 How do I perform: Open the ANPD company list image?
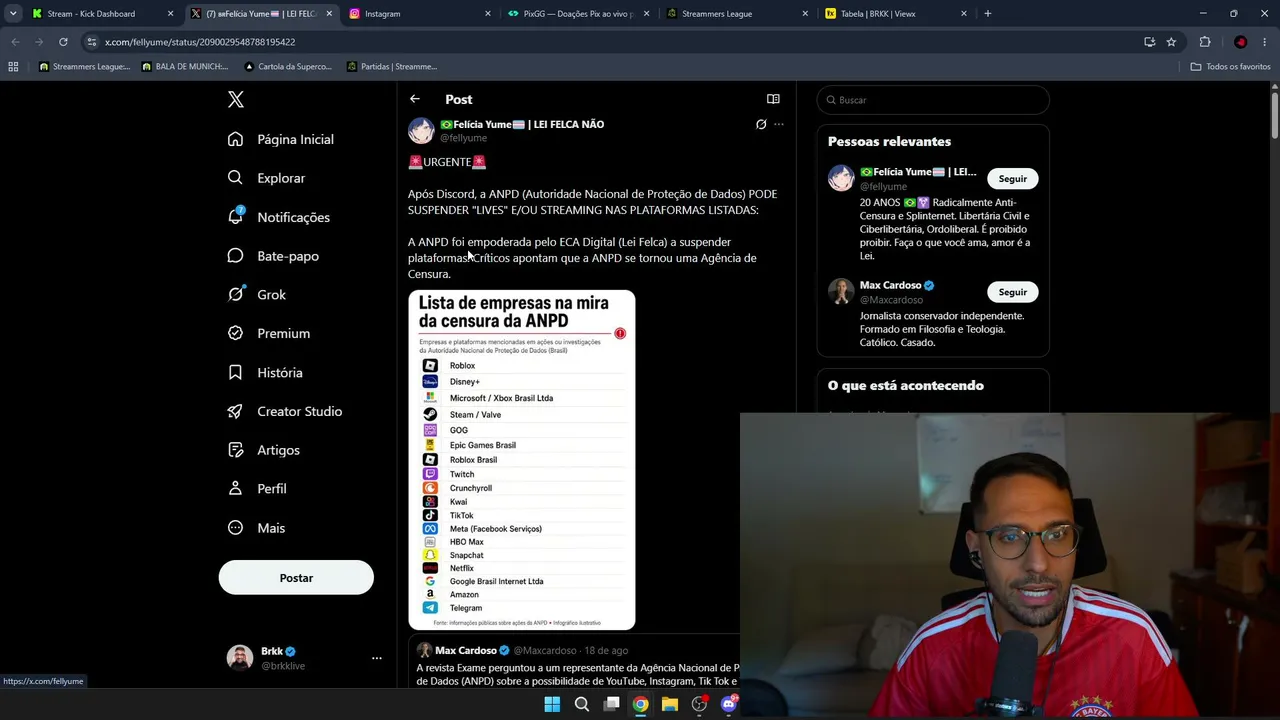pyautogui.click(x=521, y=460)
